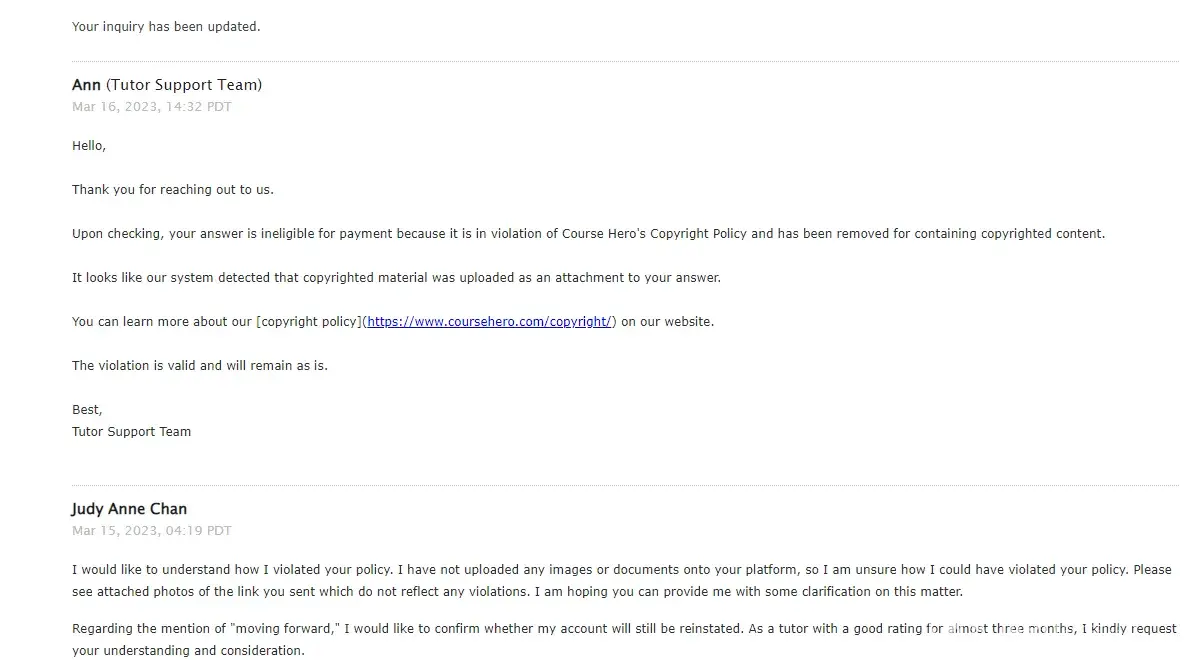Image resolution: width=1190 pixels, height=660 pixels.
Task: Click "Your inquiry has been updated." notice
Action: 166,27
